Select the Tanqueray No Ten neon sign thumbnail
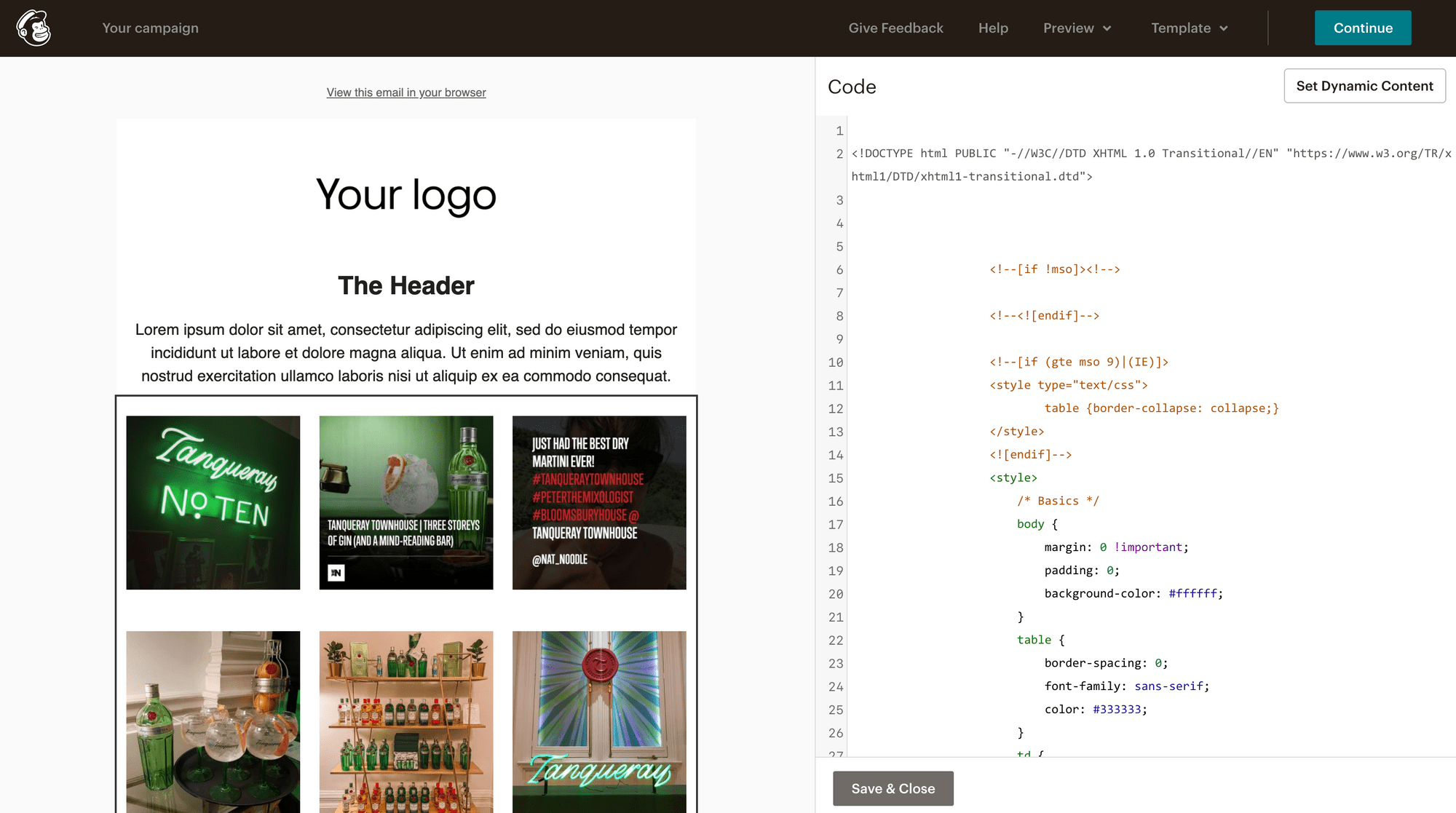This screenshot has width=1456, height=813. 213,502
